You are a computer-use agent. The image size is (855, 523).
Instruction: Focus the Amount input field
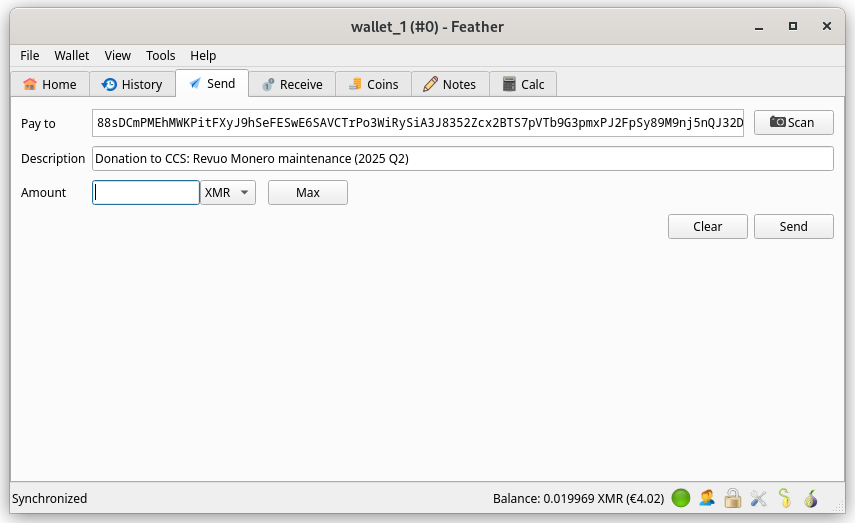(146, 193)
